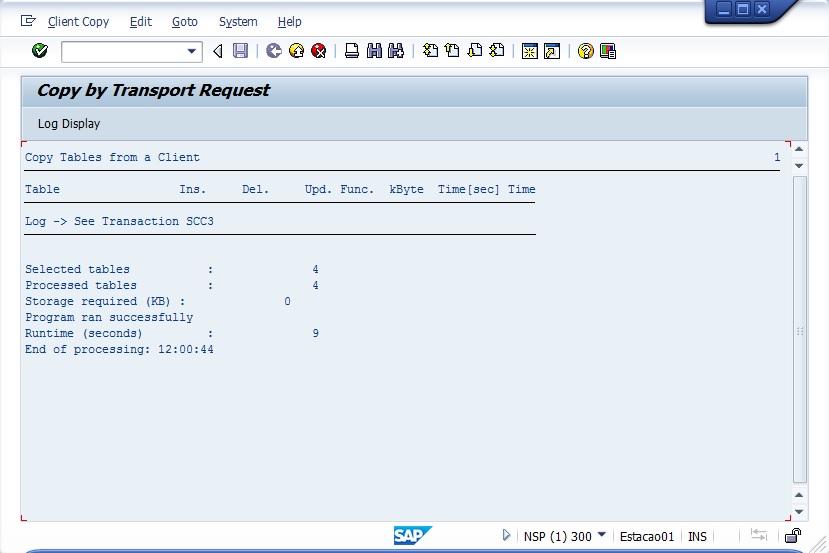Open the Client Copy menu
Image resolution: width=829 pixels, height=553 pixels.
pyautogui.click(x=78, y=21)
